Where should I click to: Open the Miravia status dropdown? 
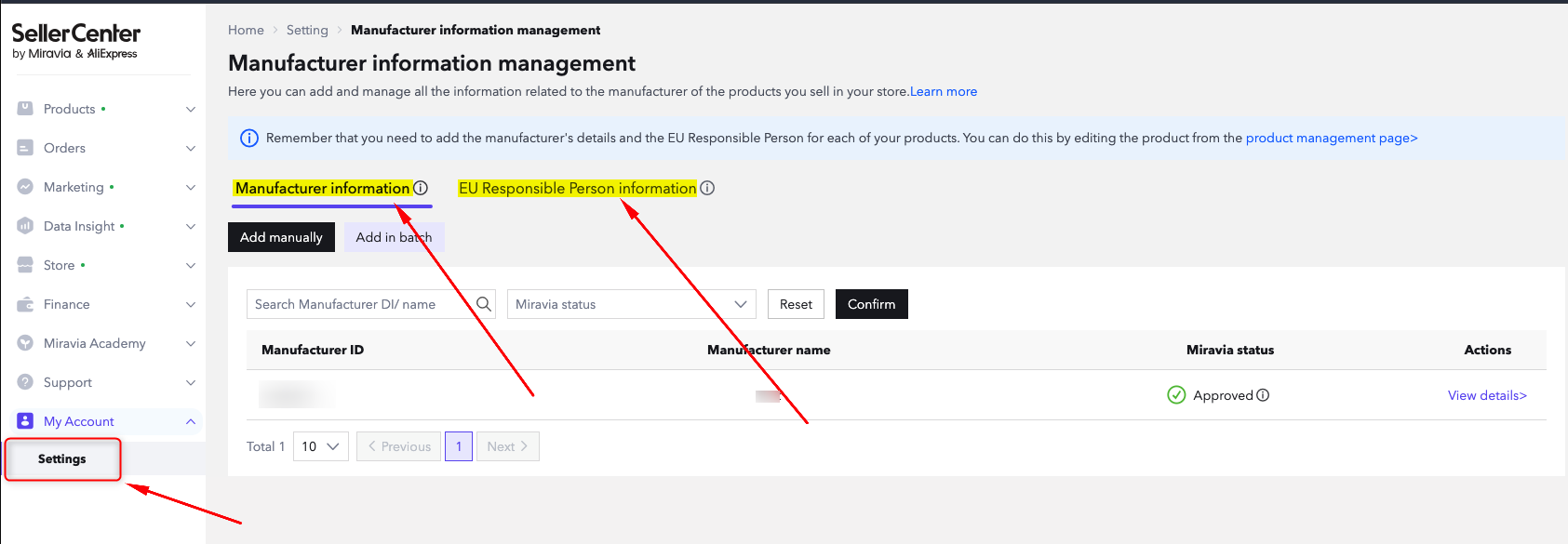pos(632,304)
